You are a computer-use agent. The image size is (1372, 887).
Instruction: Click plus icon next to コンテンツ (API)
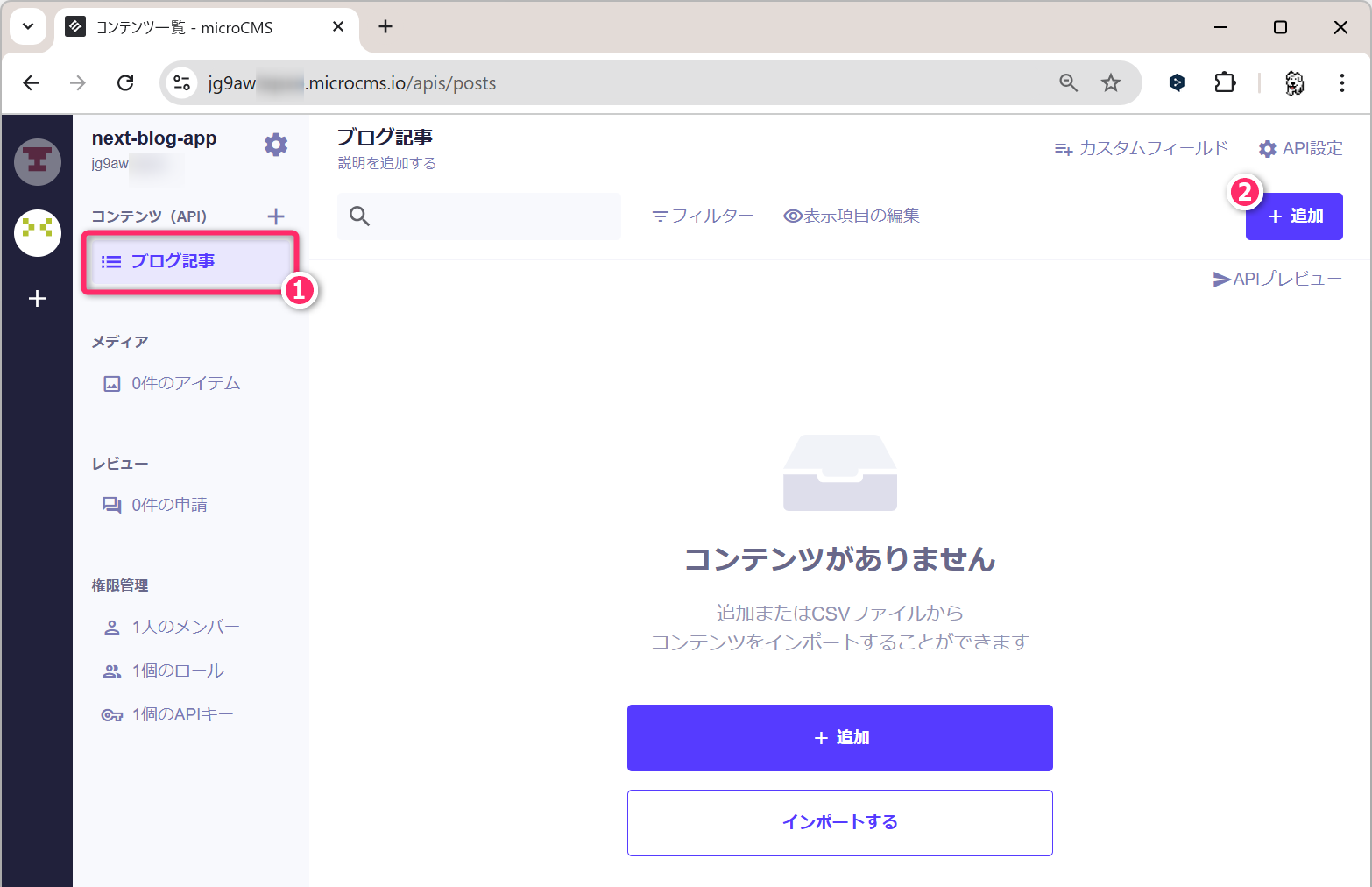[x=276, y=216]
